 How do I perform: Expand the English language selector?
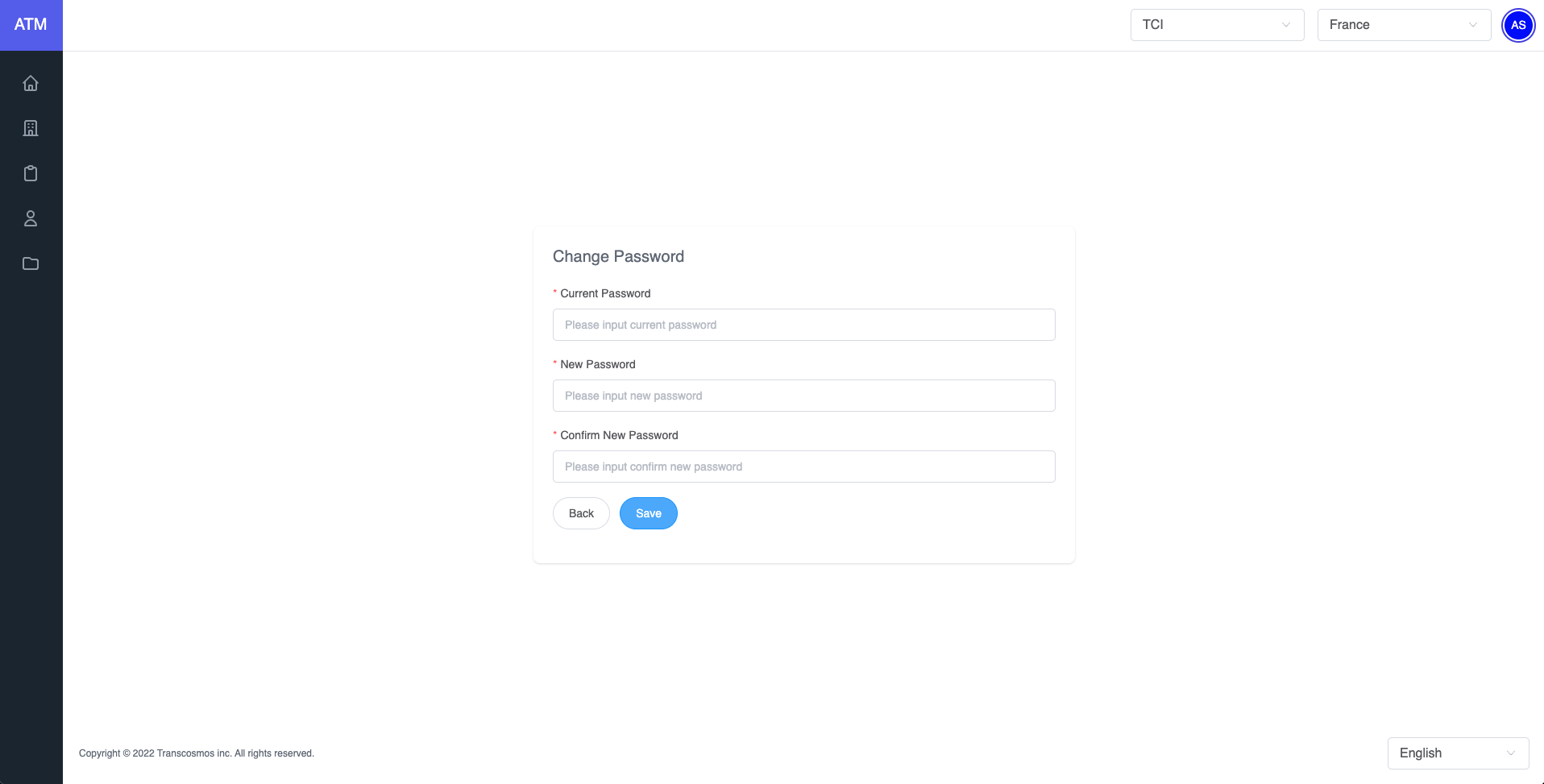click(1458, 753)
